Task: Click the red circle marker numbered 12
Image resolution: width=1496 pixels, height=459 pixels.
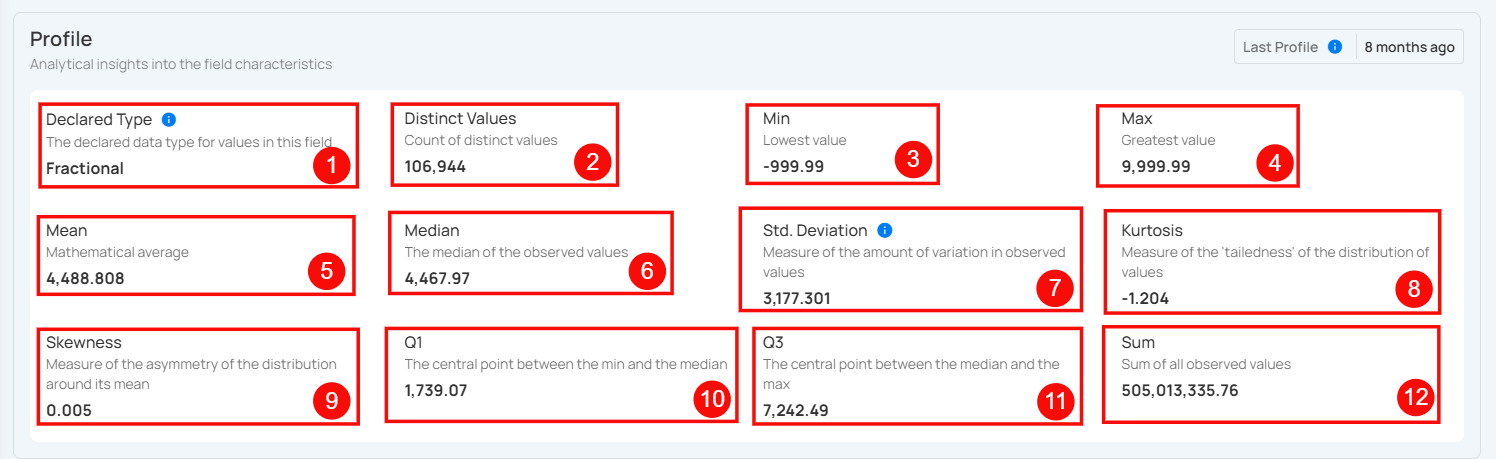Action: tap(1414, 400)
